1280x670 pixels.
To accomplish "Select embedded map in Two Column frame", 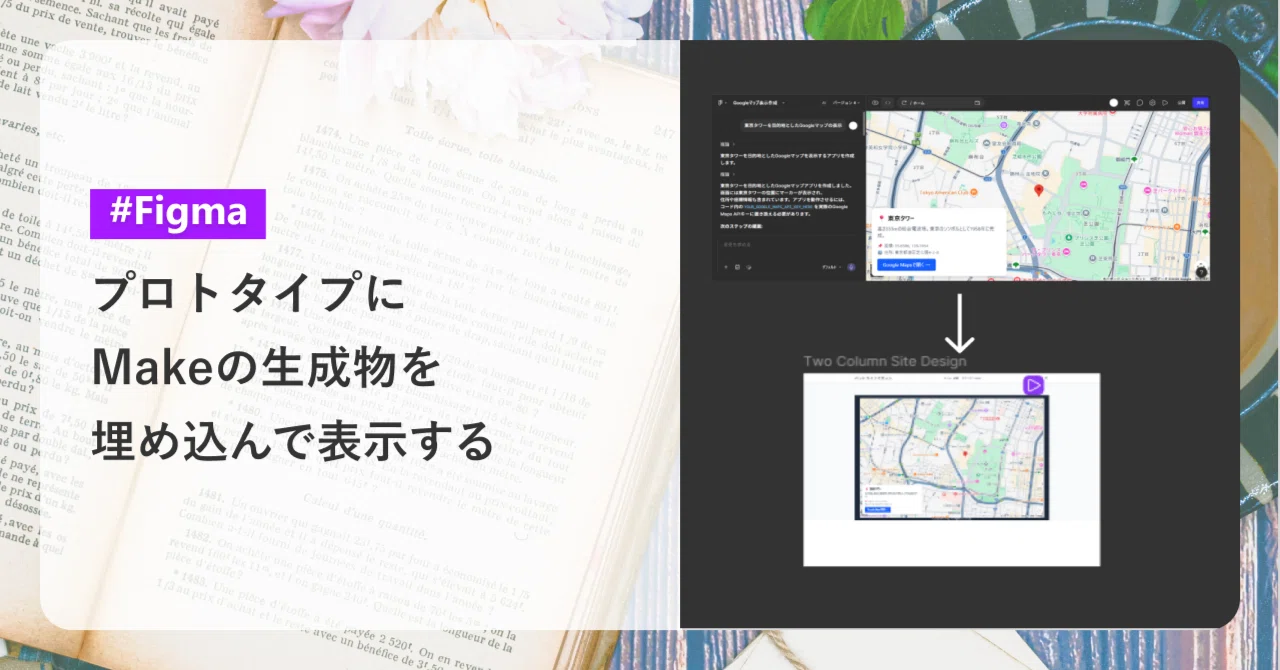I will [951, 457].
